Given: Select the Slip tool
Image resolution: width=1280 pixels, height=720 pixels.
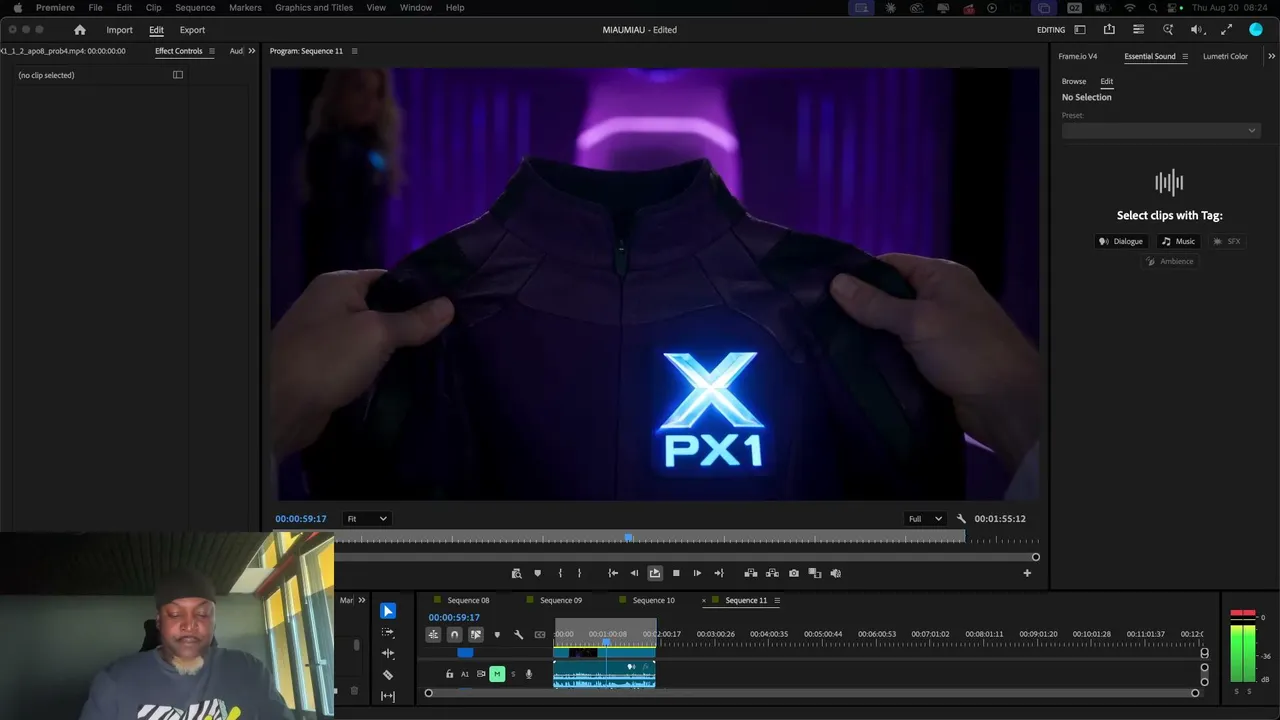Looking at the screenshot, I should coord(388,696).
